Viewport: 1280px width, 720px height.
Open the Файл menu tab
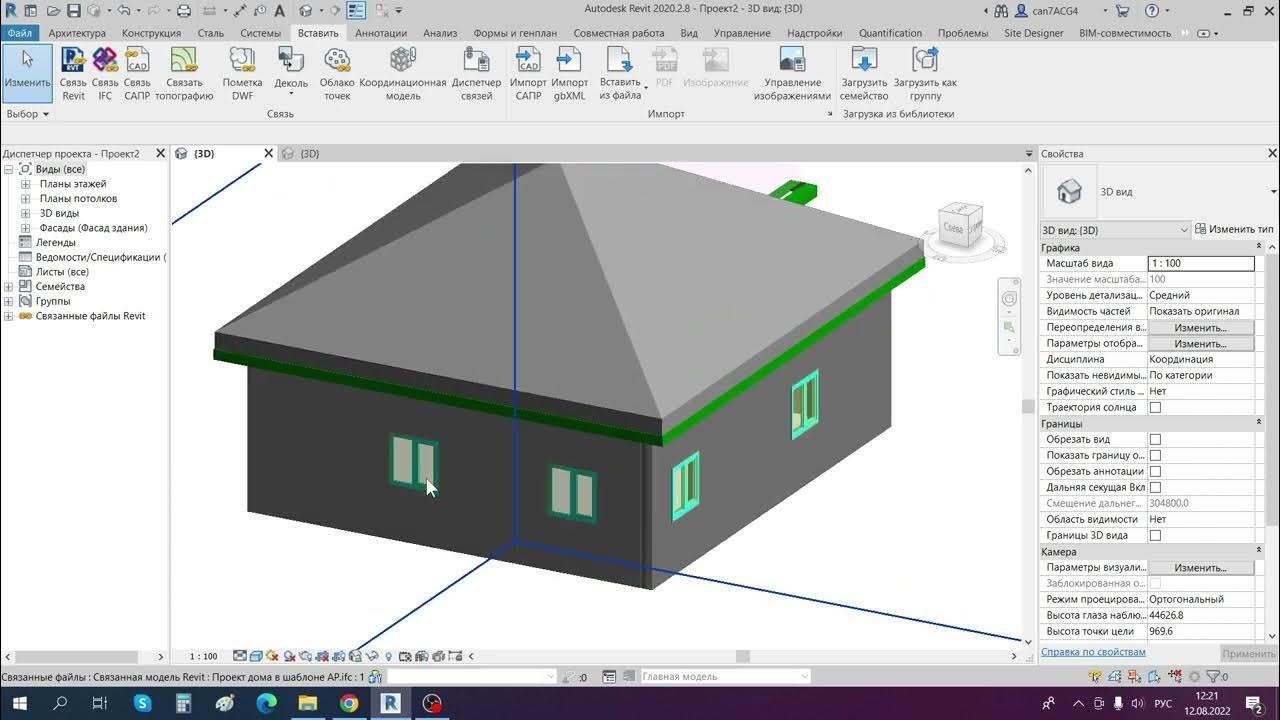(19, 33)
